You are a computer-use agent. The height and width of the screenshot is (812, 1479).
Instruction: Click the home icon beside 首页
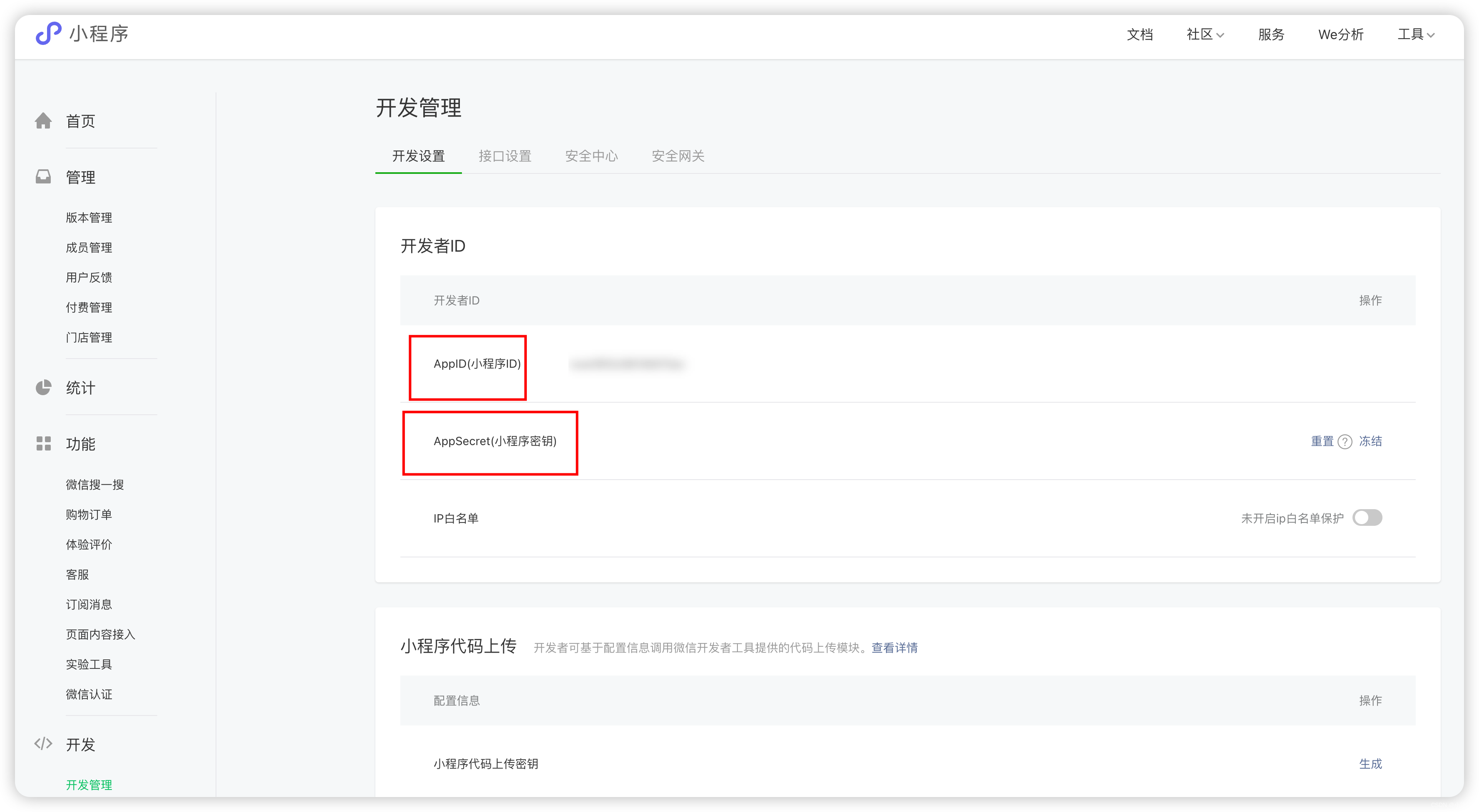(x=44, y=121)
